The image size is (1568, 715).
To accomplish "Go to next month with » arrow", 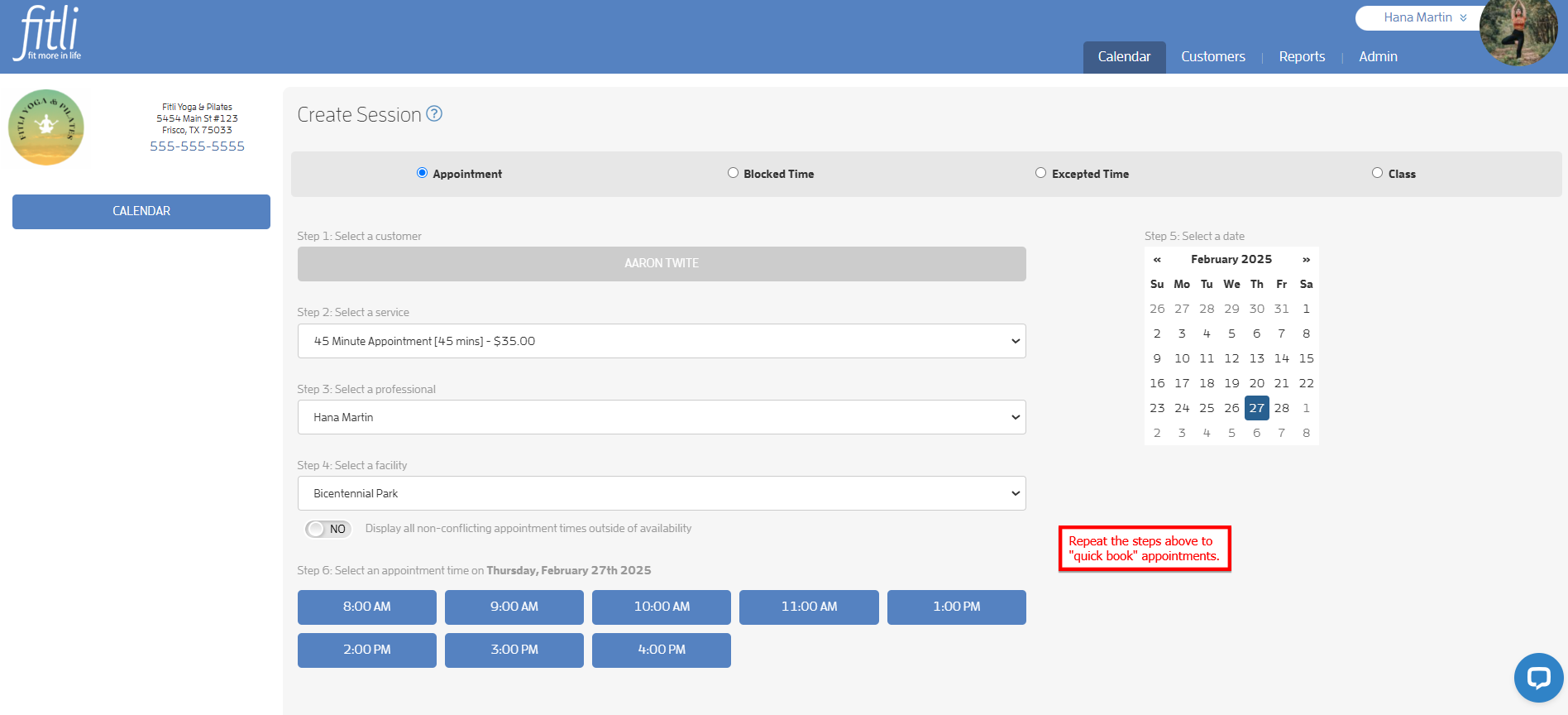I will (1306, 259).
